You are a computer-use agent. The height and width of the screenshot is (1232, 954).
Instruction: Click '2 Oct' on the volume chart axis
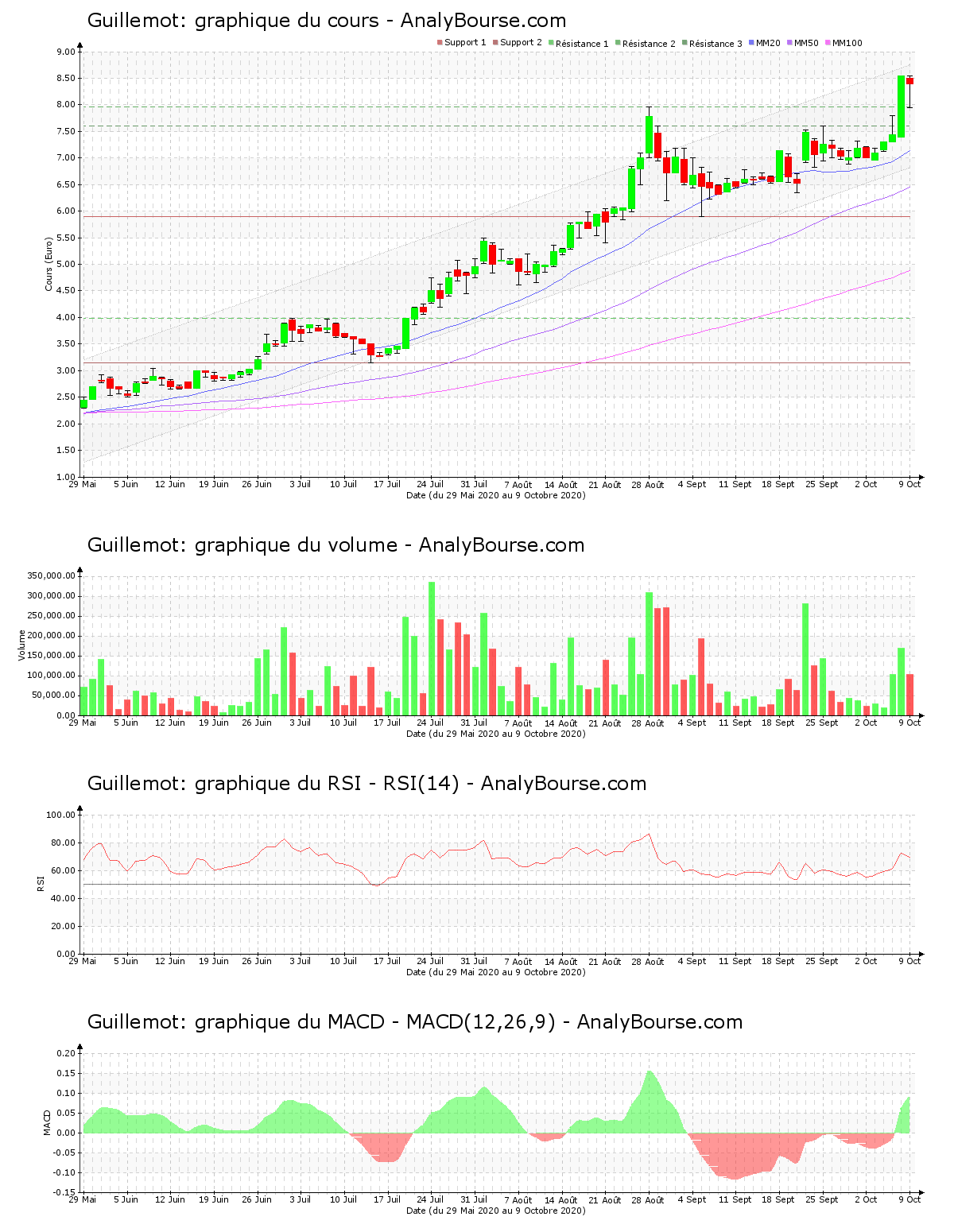pos(866,723)
